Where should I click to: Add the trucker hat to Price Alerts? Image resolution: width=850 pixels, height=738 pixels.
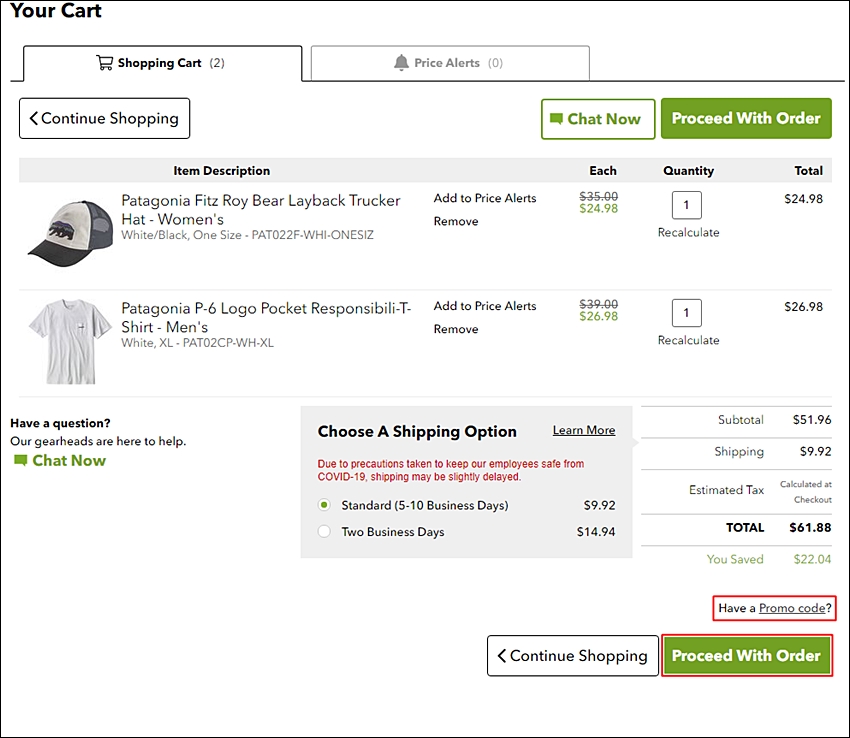(485, 198)
